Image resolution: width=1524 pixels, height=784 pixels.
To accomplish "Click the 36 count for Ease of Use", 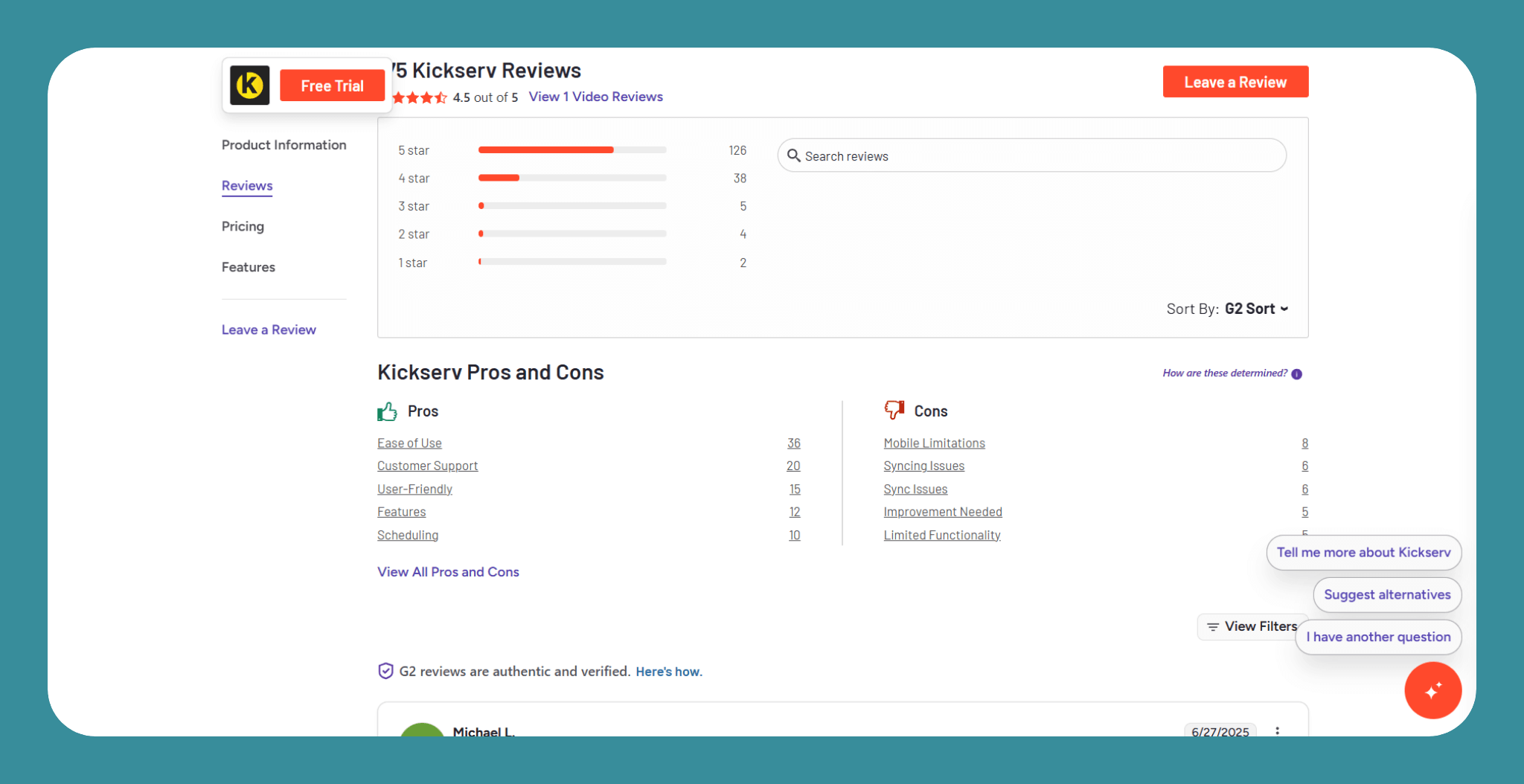I will pos(794,443).
